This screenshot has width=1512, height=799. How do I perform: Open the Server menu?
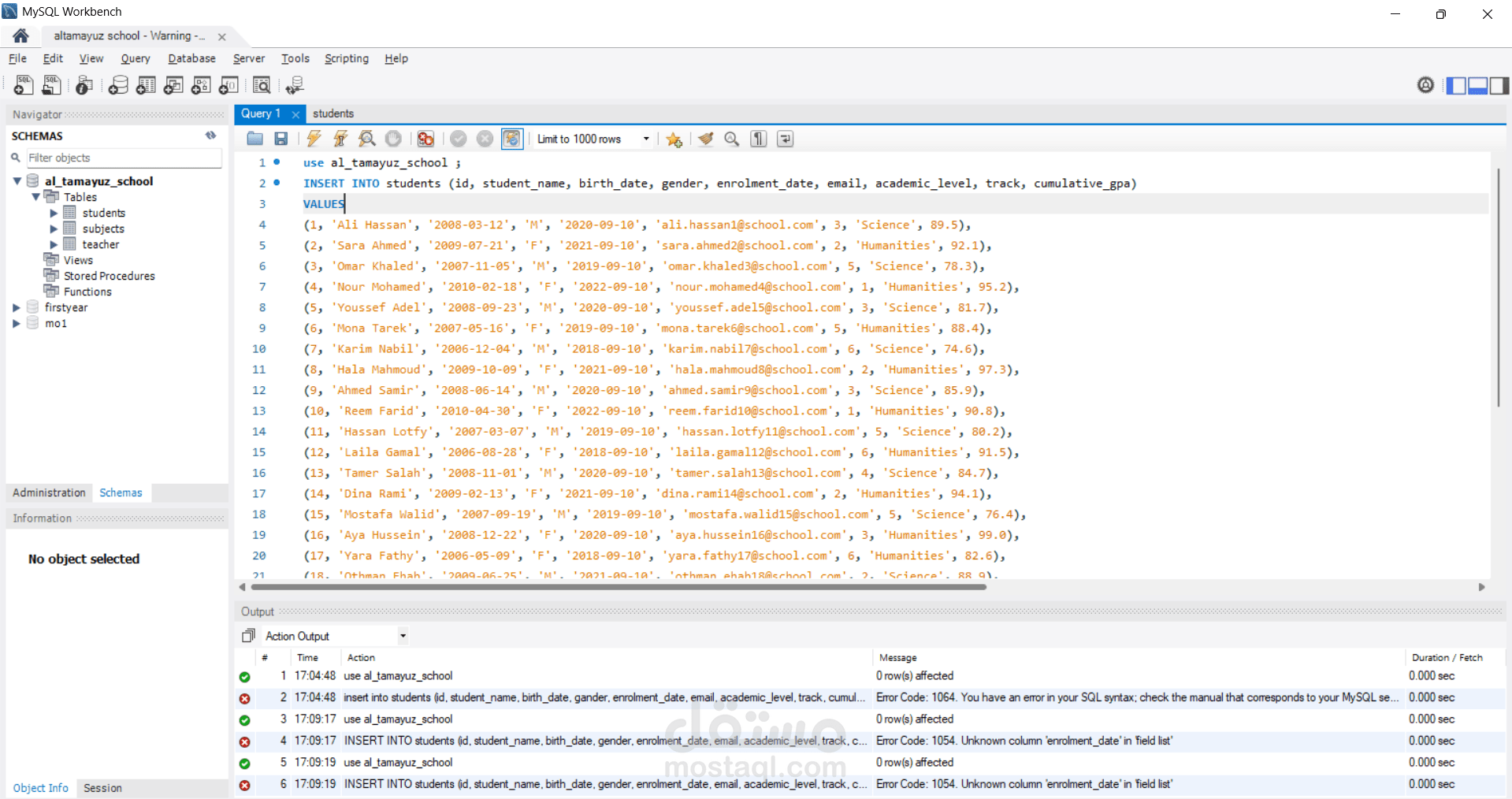pos(249,58)
